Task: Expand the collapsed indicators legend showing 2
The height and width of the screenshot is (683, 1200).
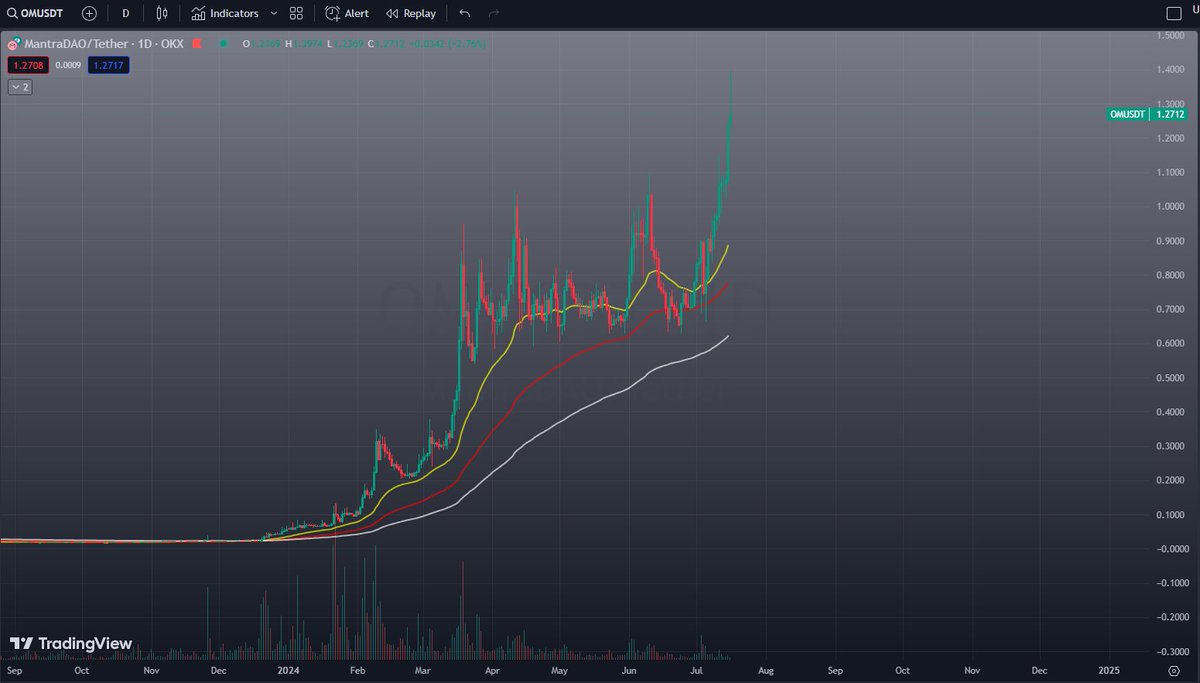Action: 20,87
